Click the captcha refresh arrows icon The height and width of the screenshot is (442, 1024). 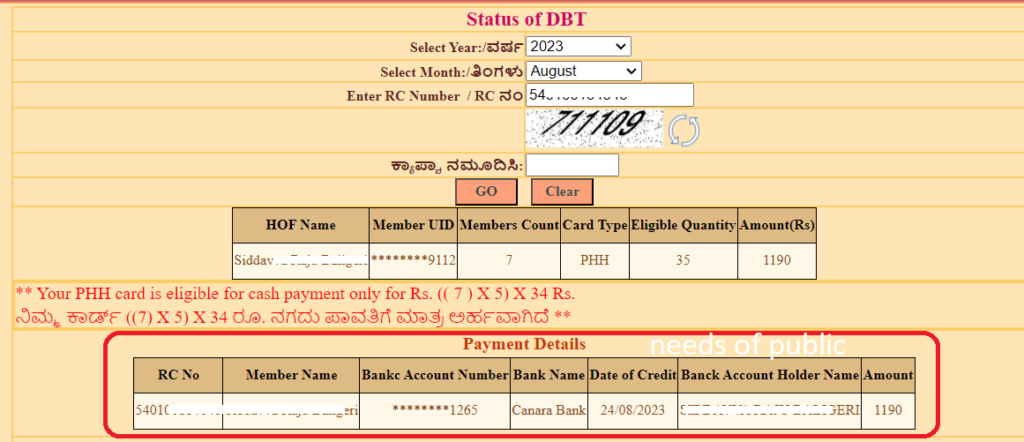pyautogui.click(x=683, y=130)
